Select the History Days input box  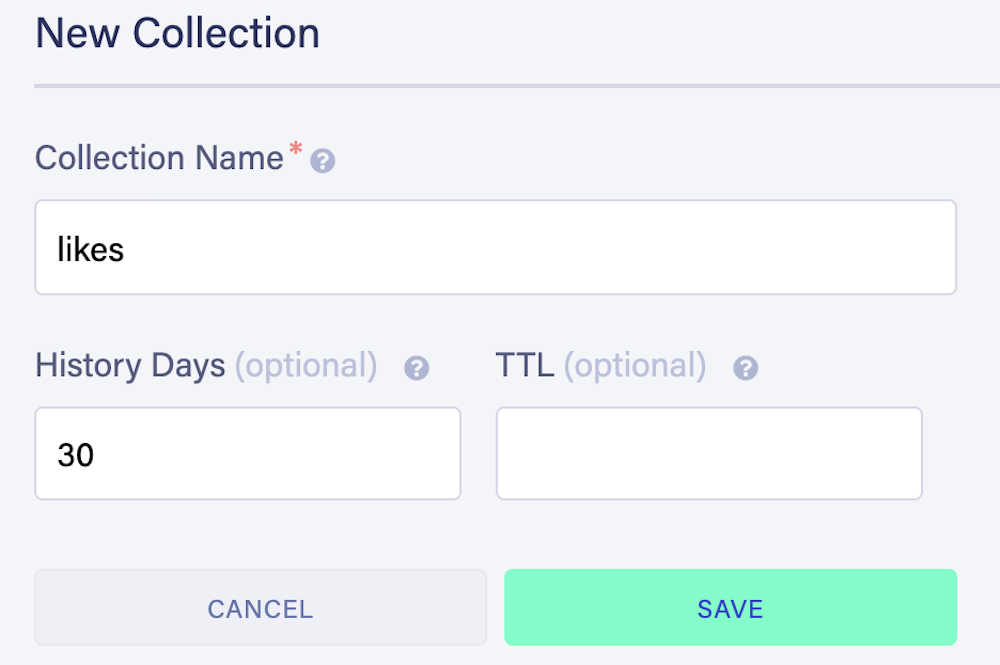pos(247,454)
